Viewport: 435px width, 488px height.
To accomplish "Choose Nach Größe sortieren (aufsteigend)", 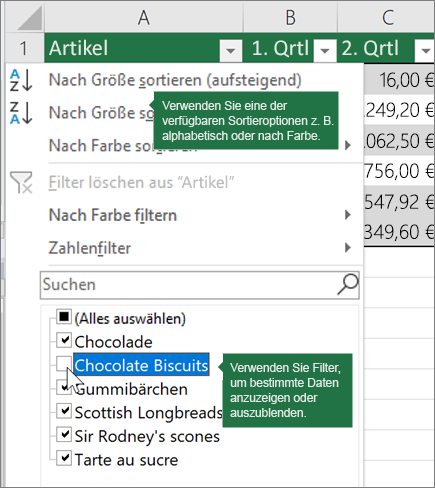I will tap(175, 80).
